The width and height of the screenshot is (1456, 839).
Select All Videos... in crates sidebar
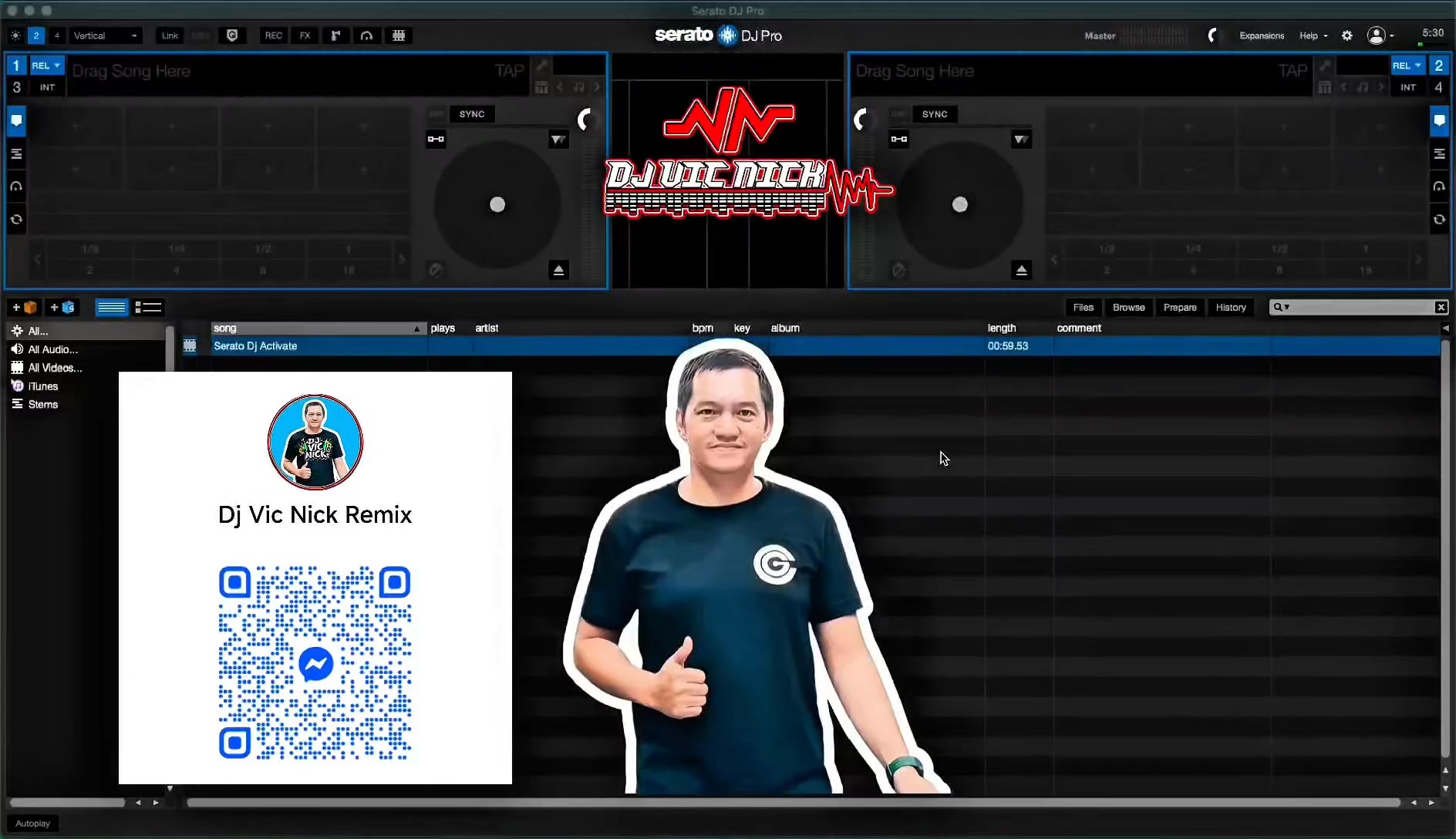coord(55,368)
